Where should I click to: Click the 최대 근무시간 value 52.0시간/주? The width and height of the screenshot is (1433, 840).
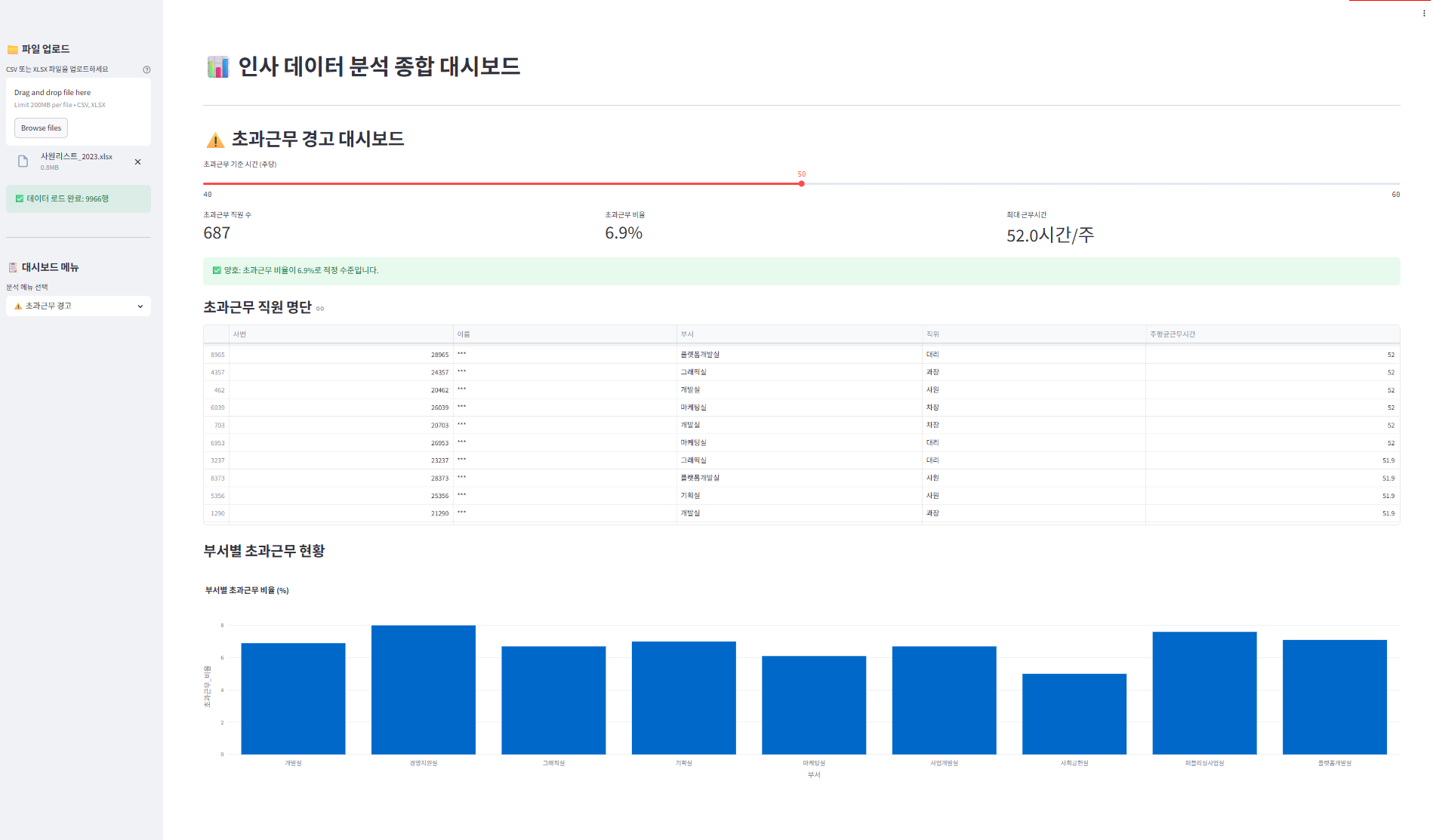point(1050,235)
